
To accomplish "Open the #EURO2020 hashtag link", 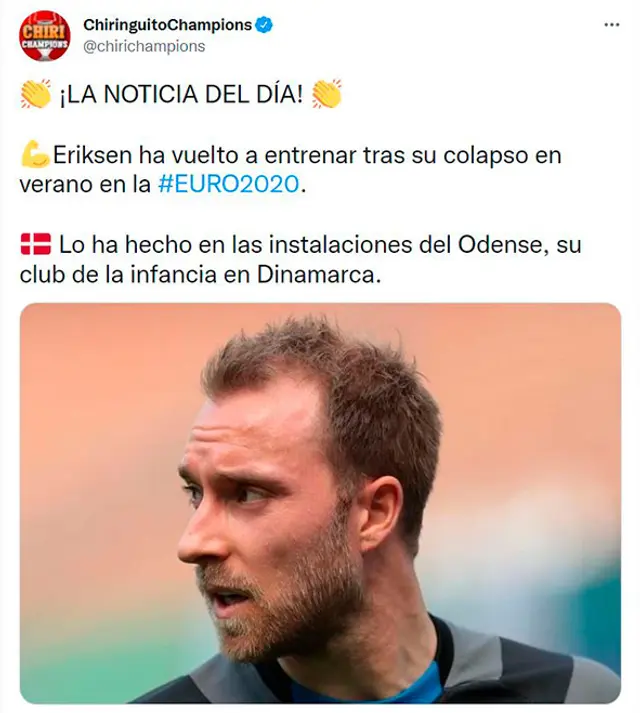I will (229, 184).
